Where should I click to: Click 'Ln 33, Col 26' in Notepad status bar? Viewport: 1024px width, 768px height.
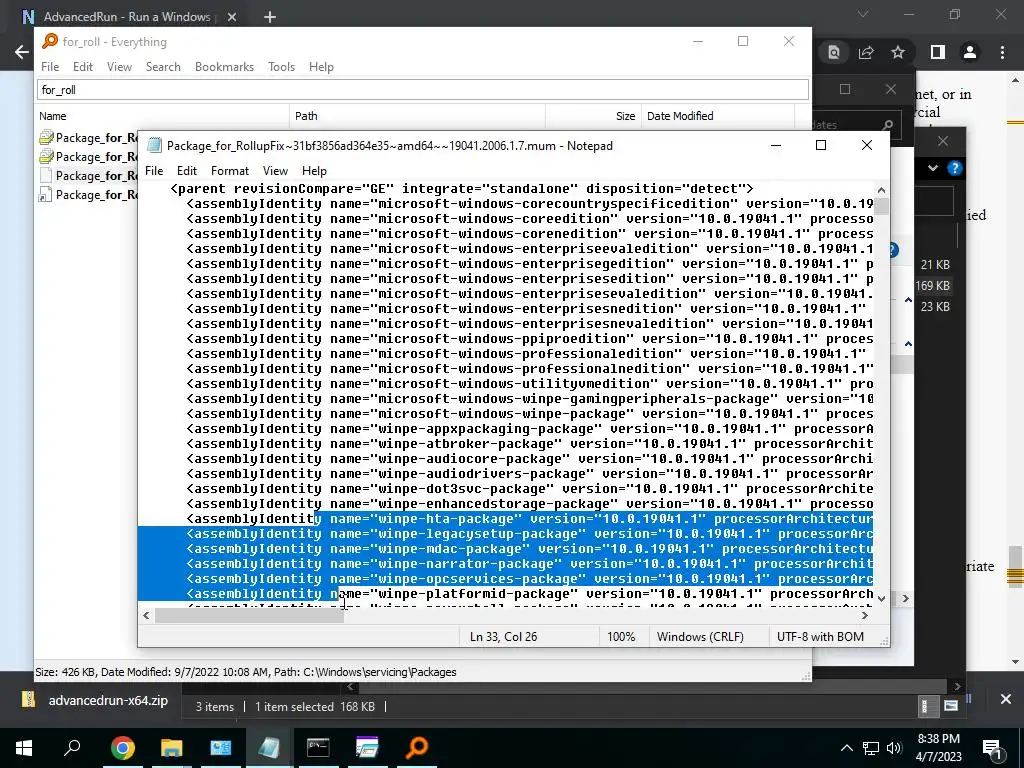click(x=504, y=637)
